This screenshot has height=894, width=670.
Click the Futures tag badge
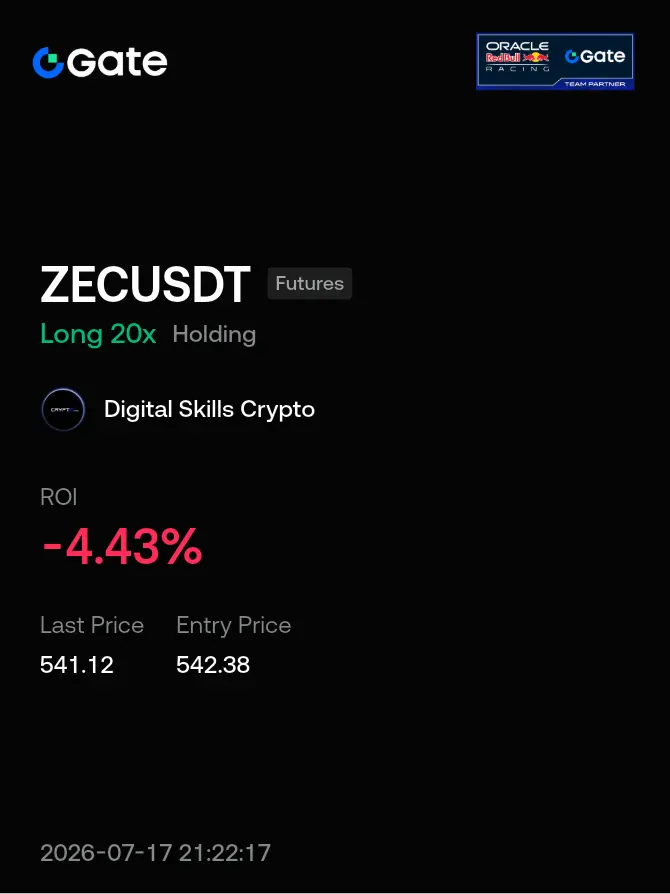[310, 283]
